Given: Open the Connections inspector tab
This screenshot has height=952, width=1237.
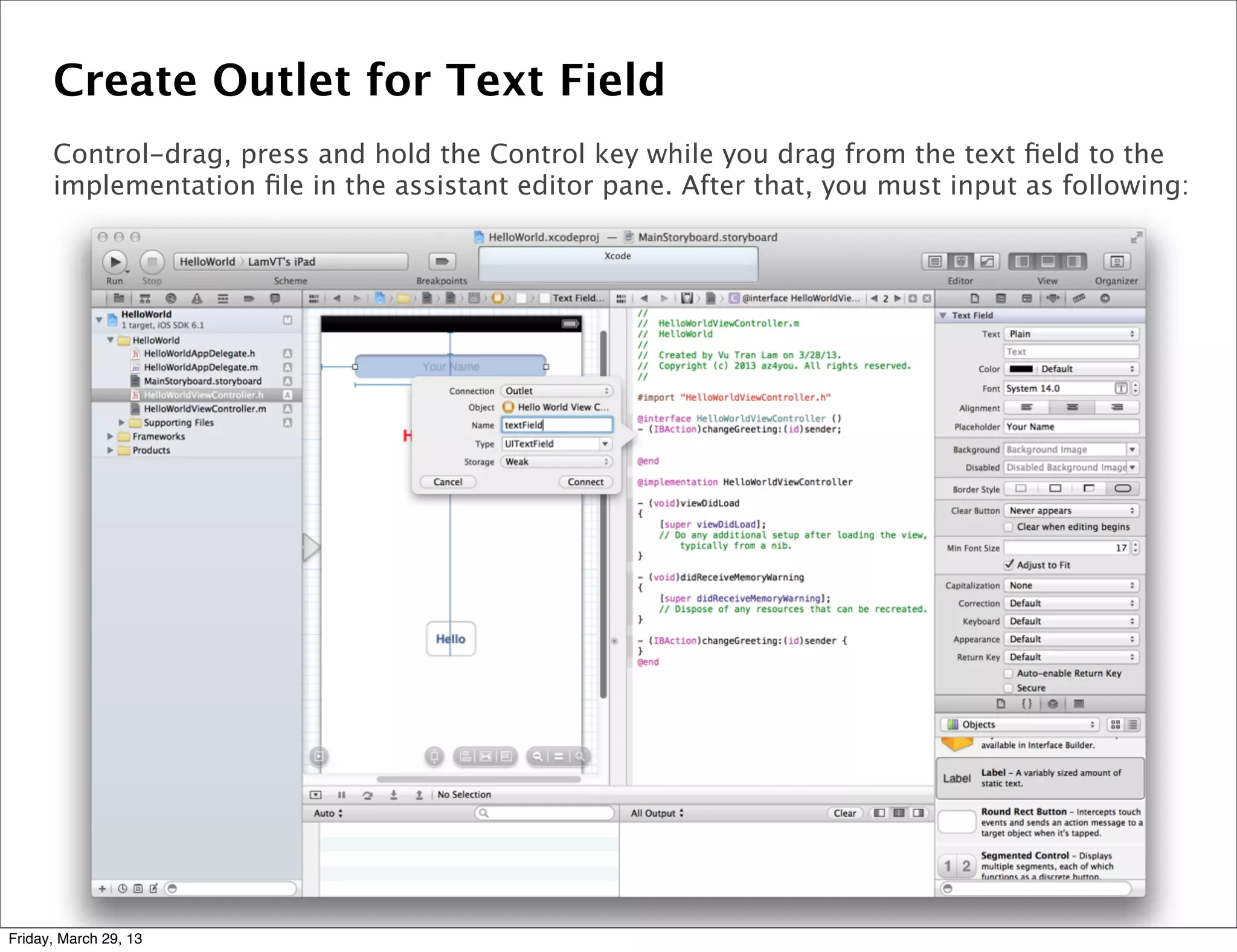Looking at the screenshot, I should pos(1105,298).
